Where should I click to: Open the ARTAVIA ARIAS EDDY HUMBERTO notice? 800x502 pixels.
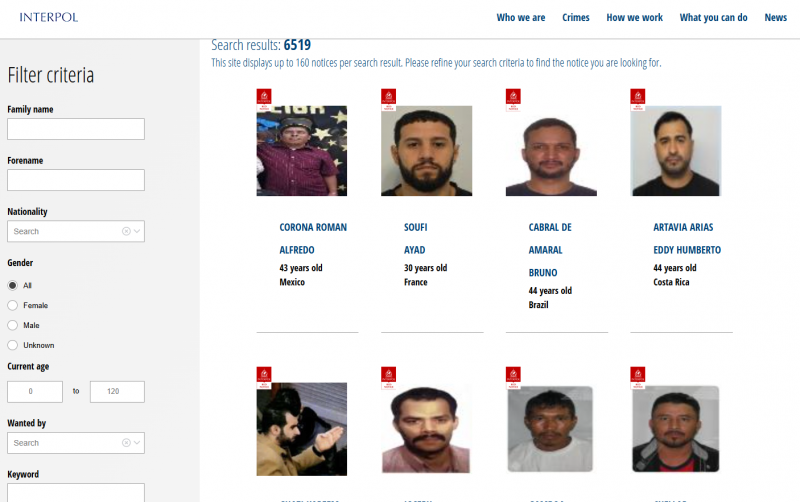(x=687, y=238)
